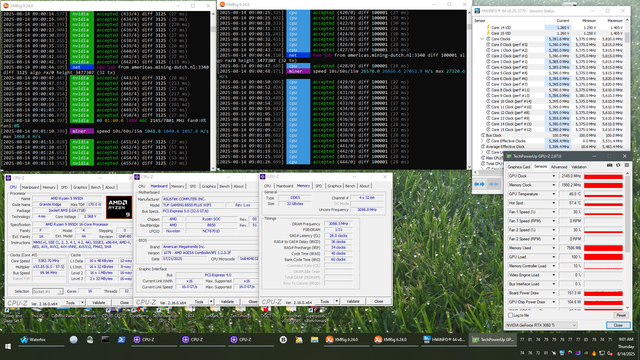Click HWiNFO grayed double-arrow icon
The width and height of the screenshot is (640, 360).
pyautogui.click(x=494, y=184)
